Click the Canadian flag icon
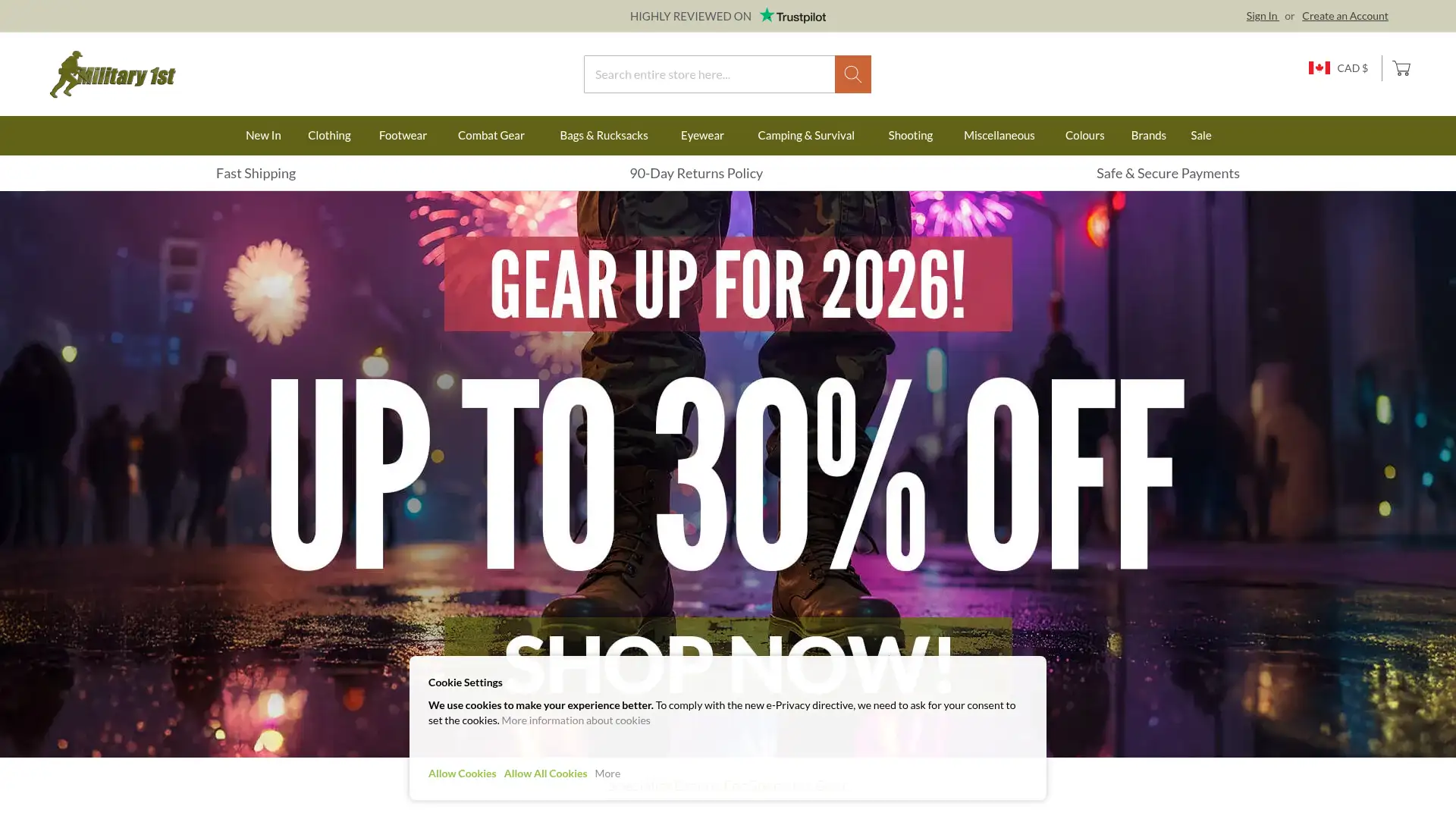This screenshot has width=1456, height=819. coord(1319,68)
